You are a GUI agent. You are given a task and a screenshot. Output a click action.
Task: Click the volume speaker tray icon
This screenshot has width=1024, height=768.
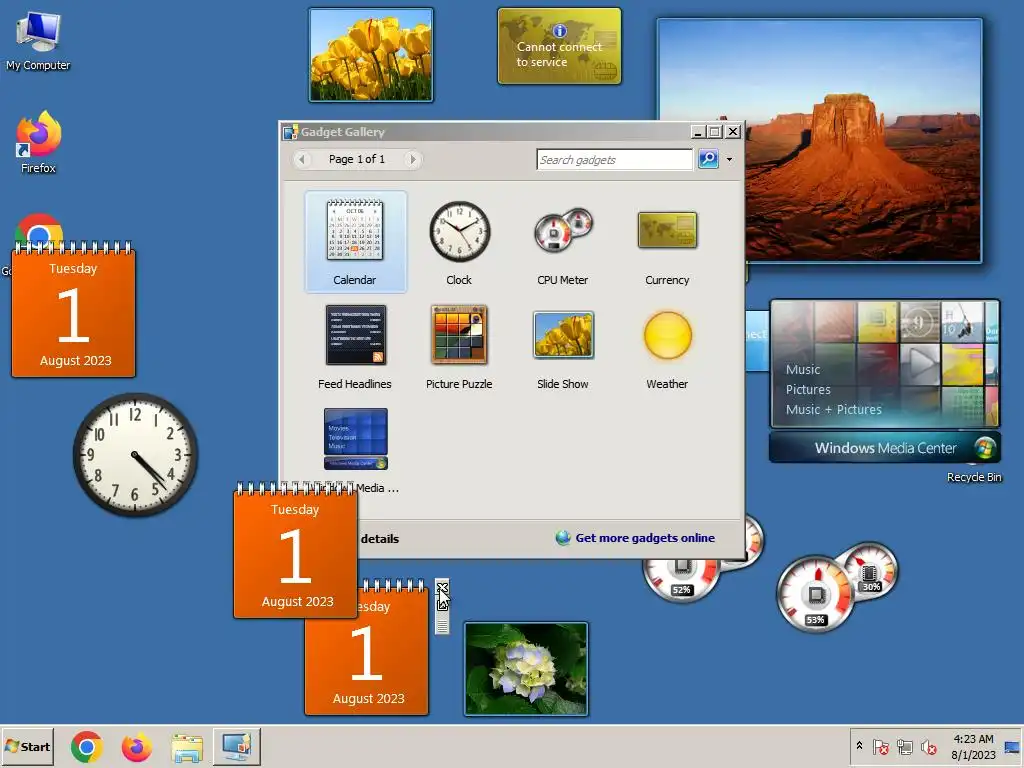929,746
